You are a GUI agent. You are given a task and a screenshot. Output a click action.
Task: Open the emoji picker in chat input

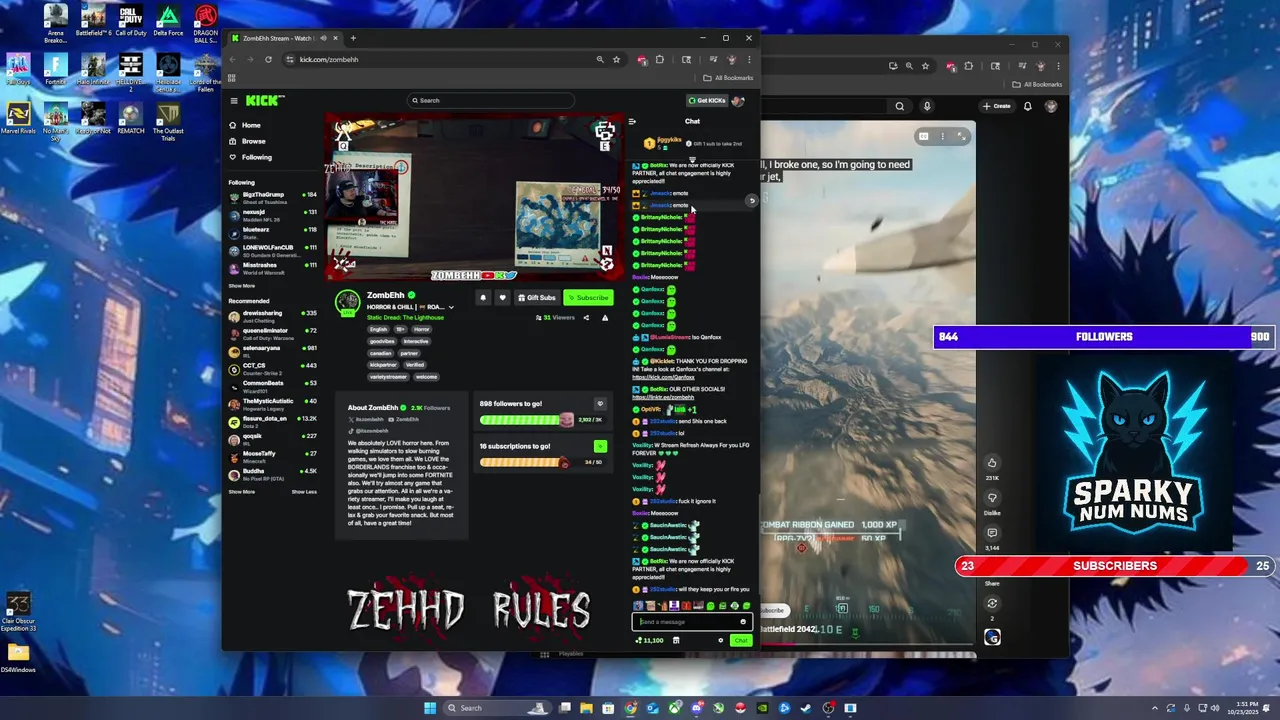click(743, 621)
